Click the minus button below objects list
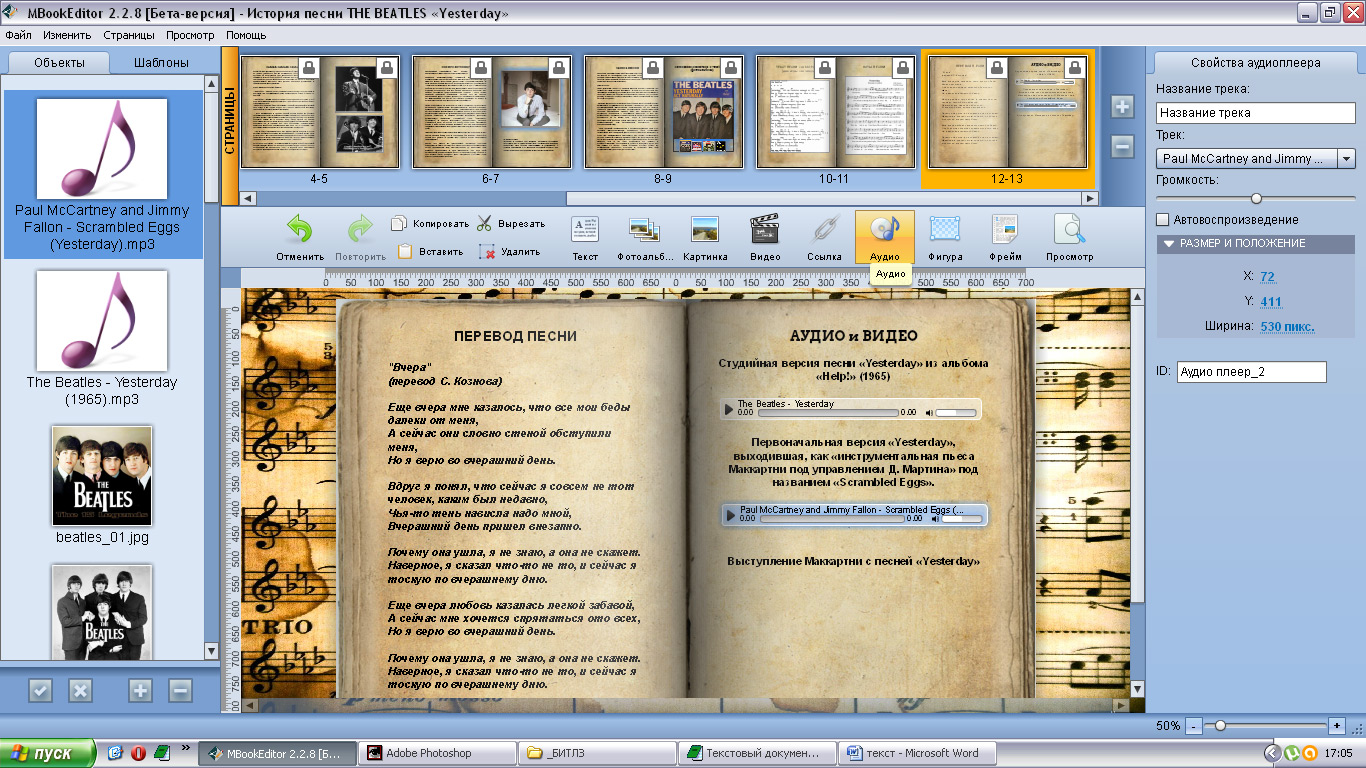This screenshot has width=1366, height=768. click(180, 690)
